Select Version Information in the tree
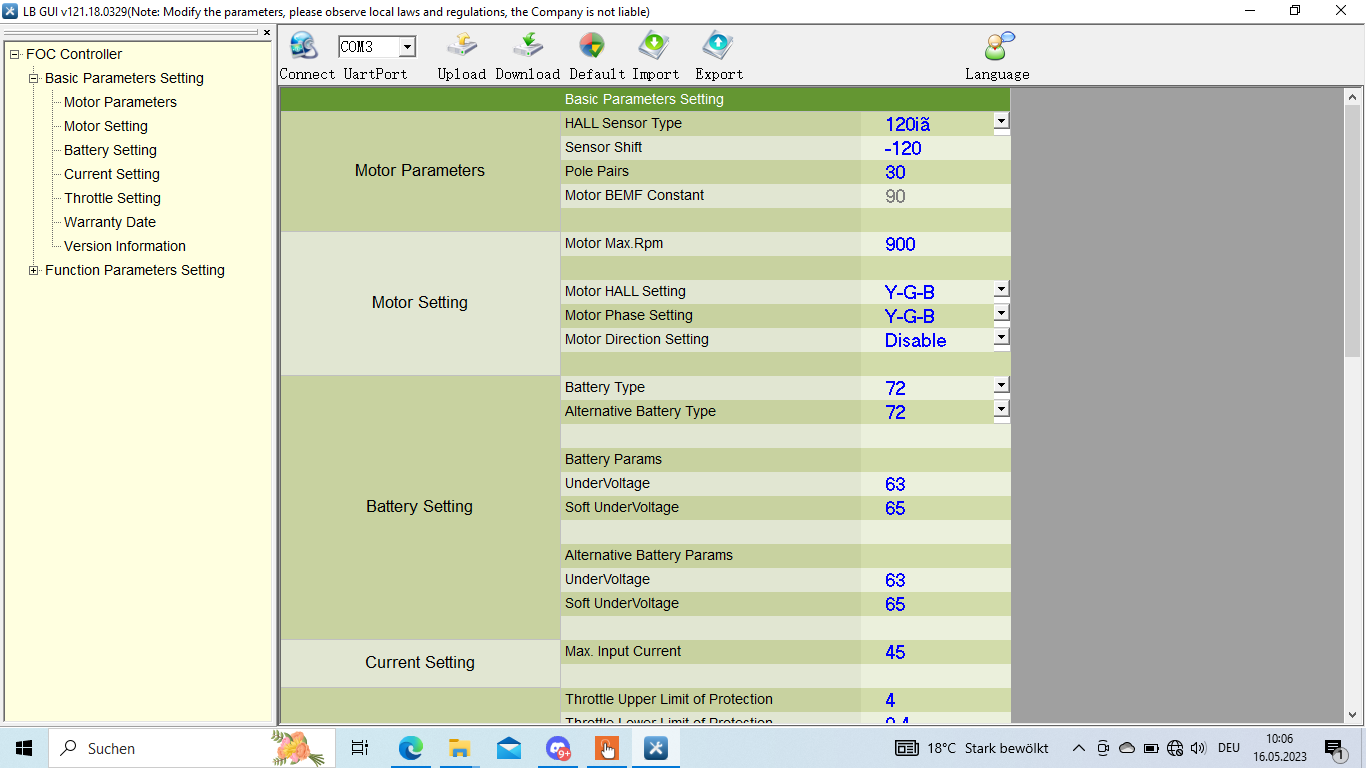Screen dimensions: 1366x768 tap(124, 246)
